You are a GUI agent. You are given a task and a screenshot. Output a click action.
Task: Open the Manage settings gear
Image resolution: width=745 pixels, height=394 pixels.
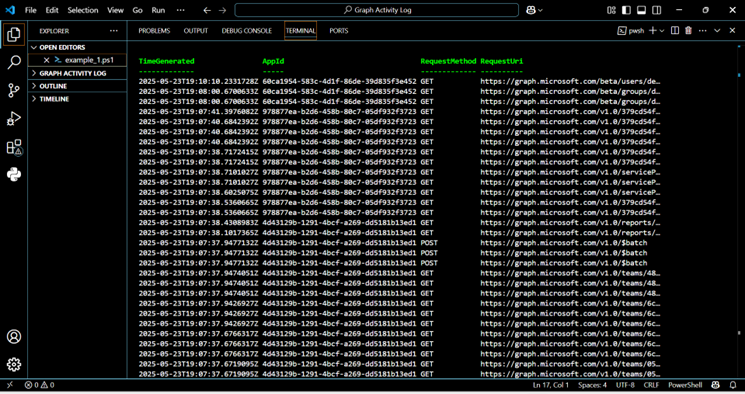14,365
